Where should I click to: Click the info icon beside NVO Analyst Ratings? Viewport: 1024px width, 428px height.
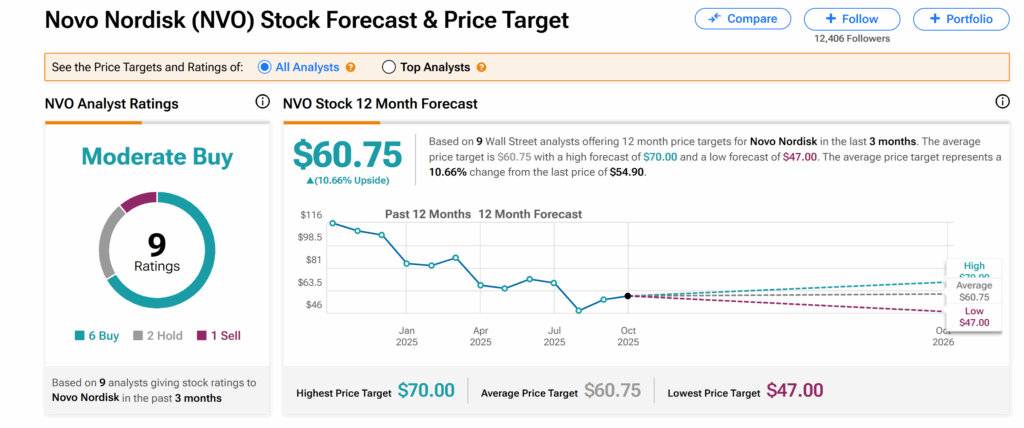point(262,102)
